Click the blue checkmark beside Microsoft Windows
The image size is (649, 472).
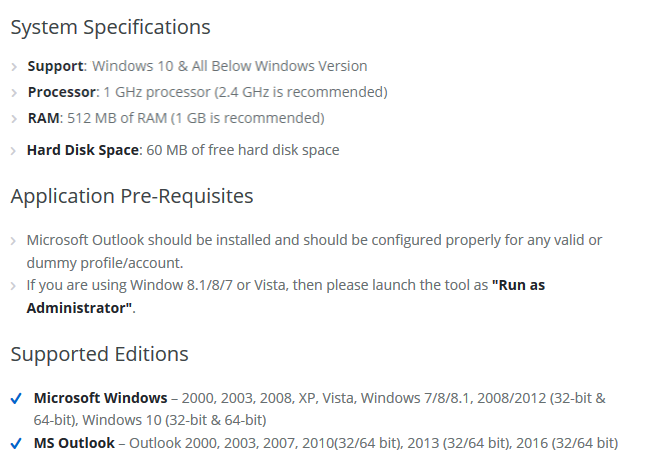point(16,398)
